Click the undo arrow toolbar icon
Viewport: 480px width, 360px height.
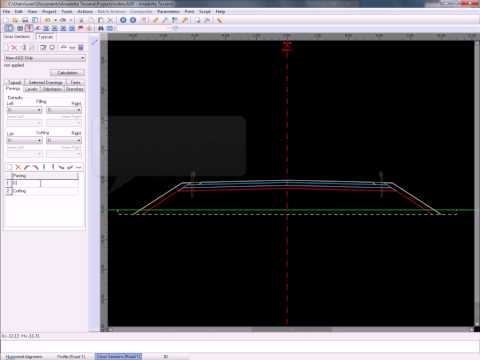coord(47,20)
